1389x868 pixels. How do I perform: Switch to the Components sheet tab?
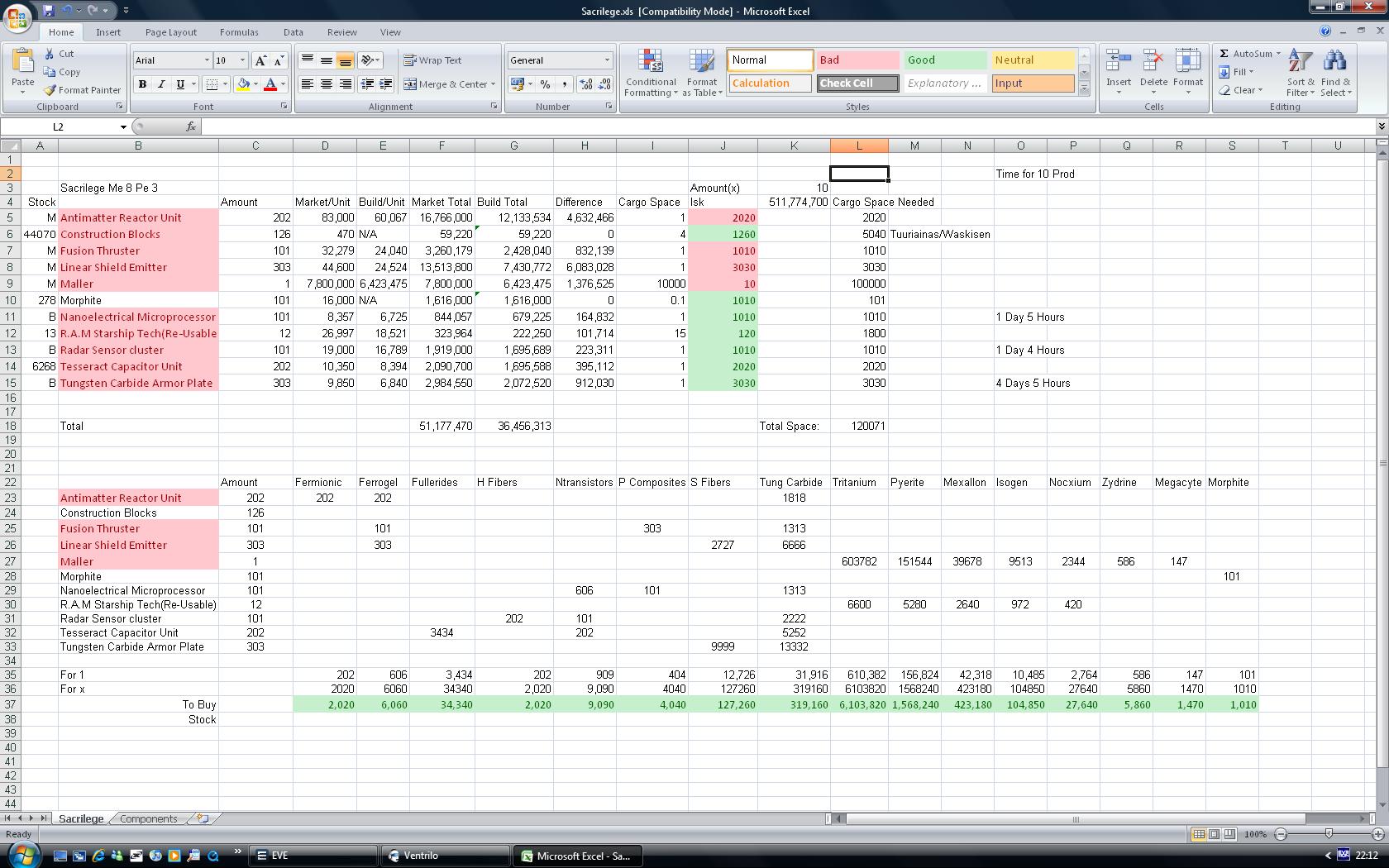click(149, 818)
